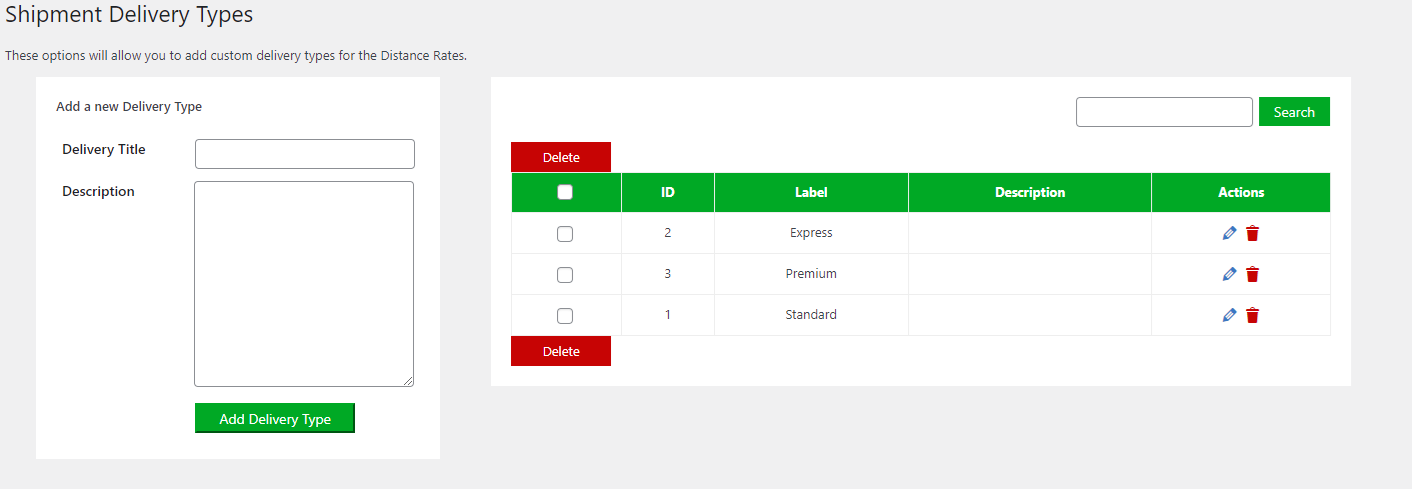Screen dimensions: 1412x489
Task: Check the Express row checkbox
Action: click(565, 234)
